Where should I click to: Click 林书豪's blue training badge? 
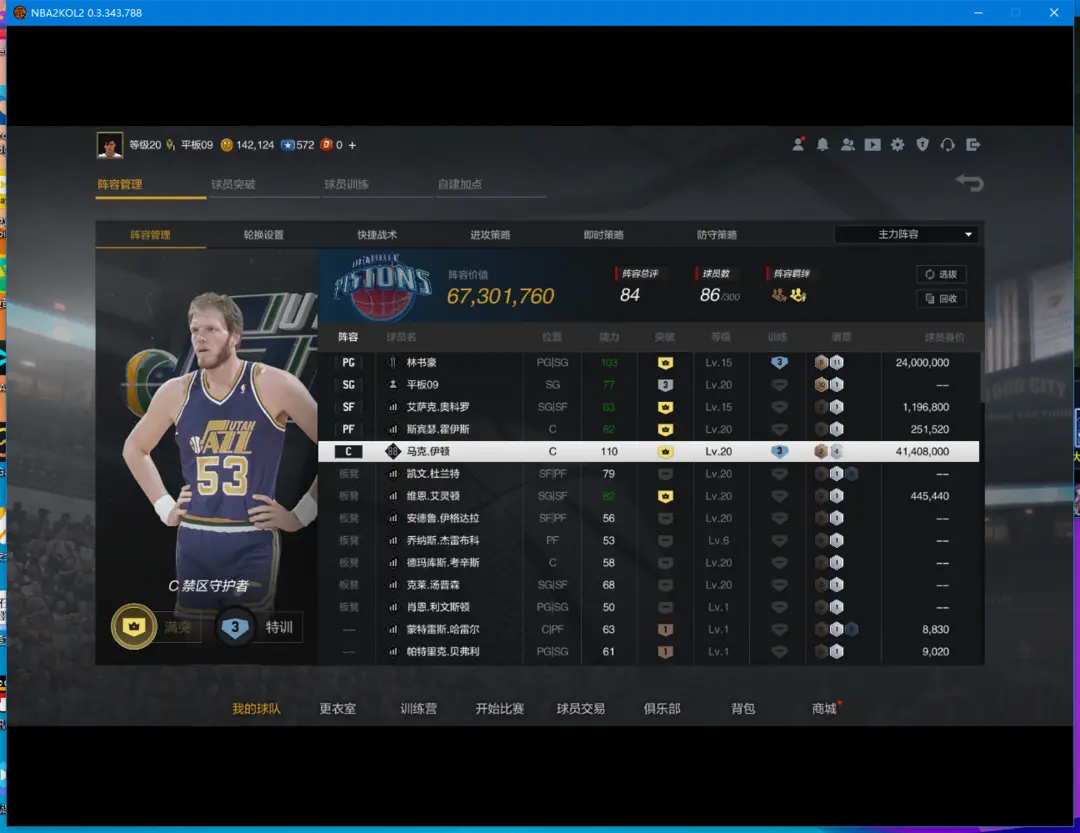click(779, 362)
